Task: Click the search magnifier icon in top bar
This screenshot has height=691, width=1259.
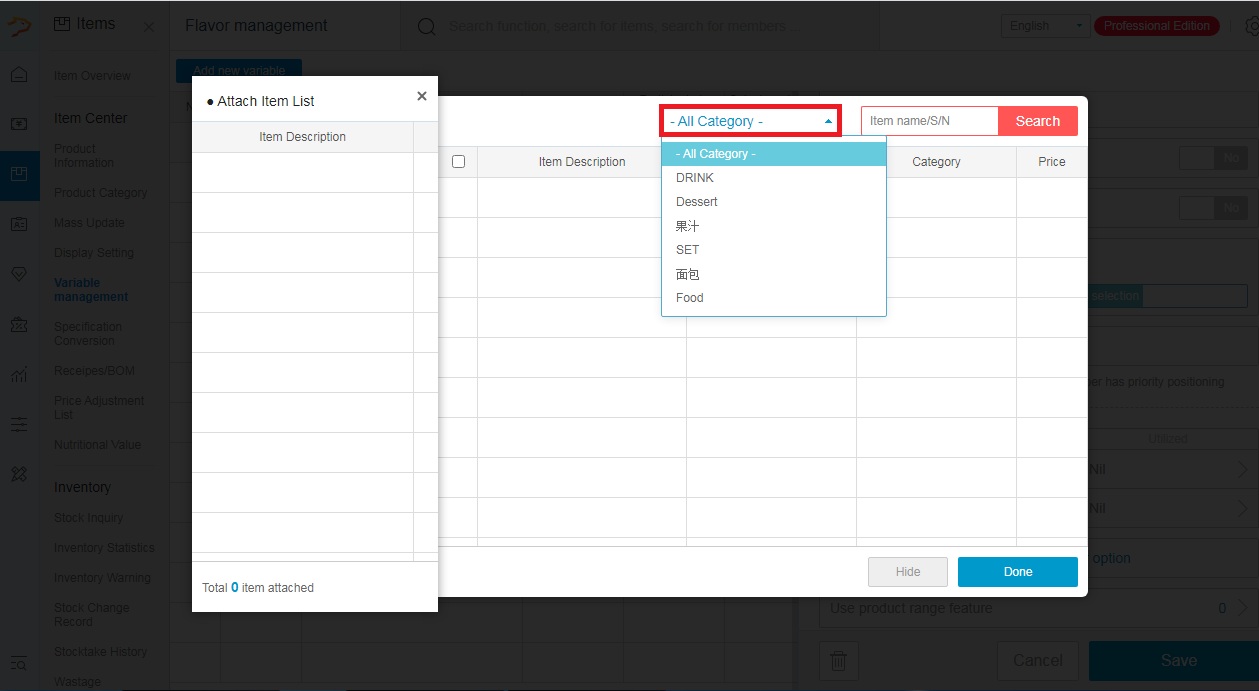Action: [x=427, y=26]
